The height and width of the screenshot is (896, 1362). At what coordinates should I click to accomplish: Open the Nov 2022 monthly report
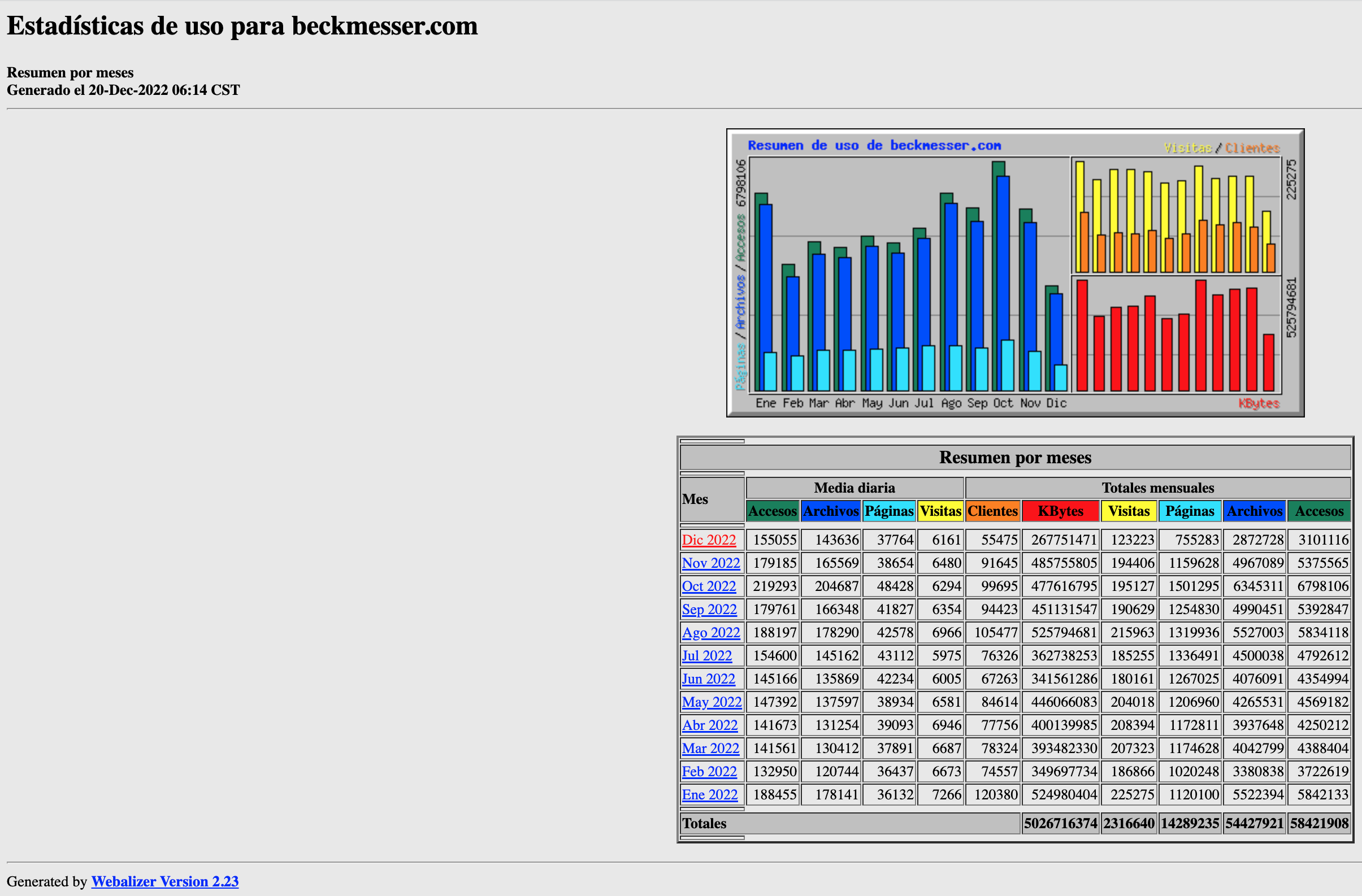tap(711, 563)
